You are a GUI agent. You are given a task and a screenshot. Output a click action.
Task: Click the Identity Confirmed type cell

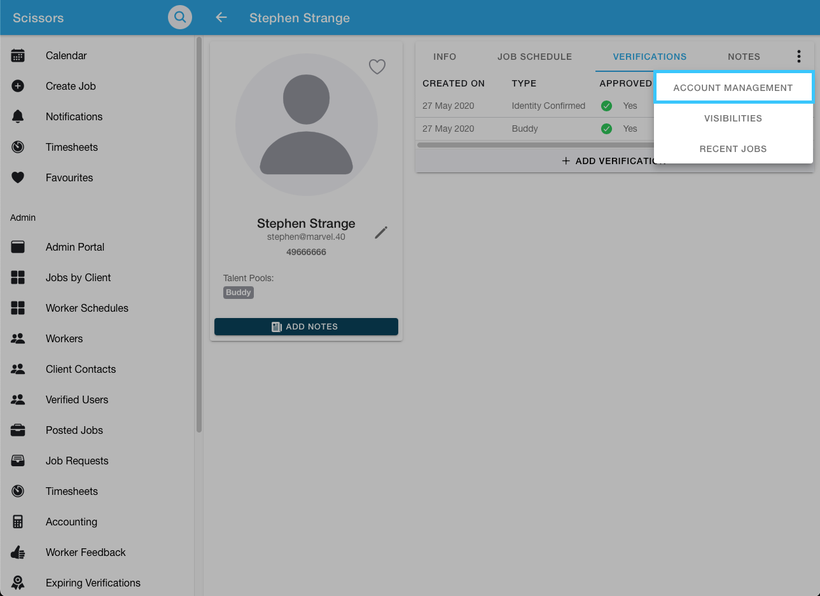(x=548, y=106)
